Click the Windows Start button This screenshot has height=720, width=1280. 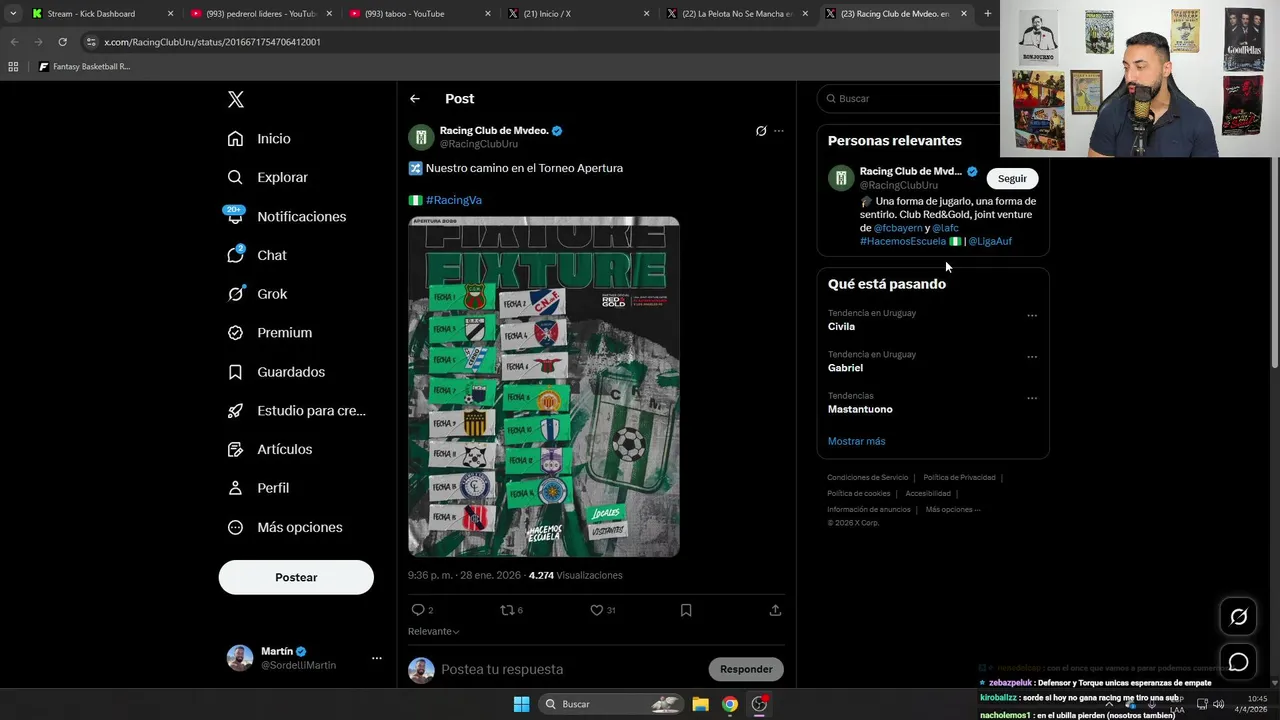pos(521,704)
